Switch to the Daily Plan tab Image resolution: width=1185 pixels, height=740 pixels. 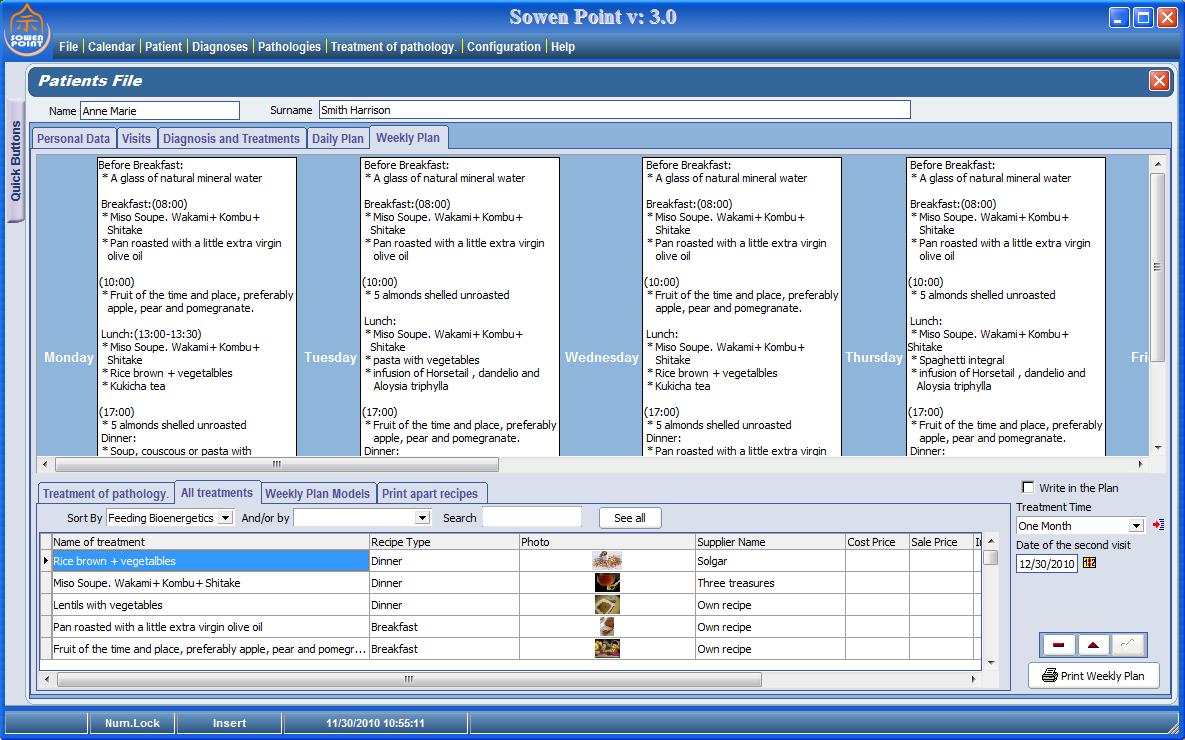338,139
